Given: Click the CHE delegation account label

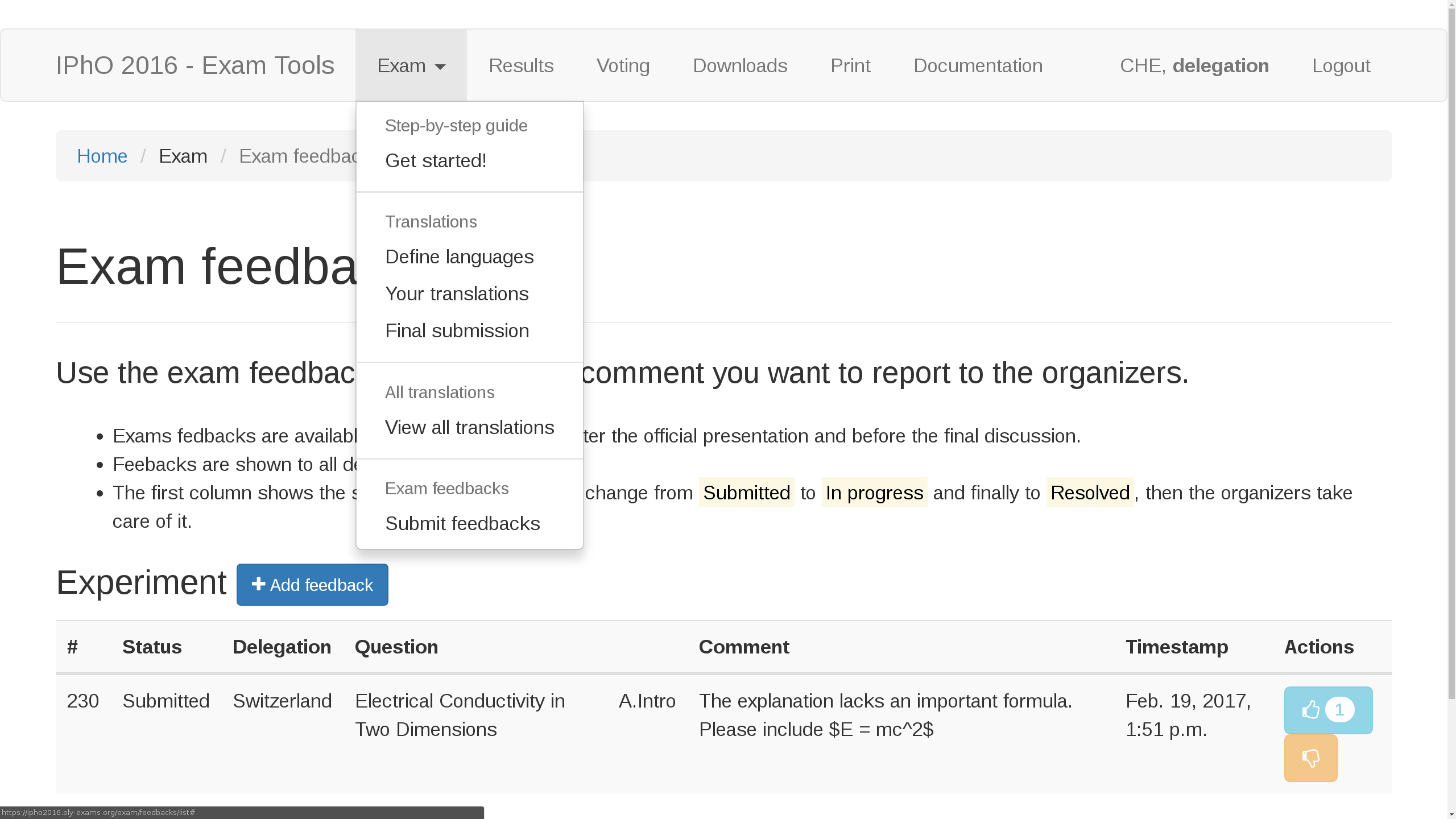Looking at the screenshot, I should pyautogui.click(x=1193, y=65).
